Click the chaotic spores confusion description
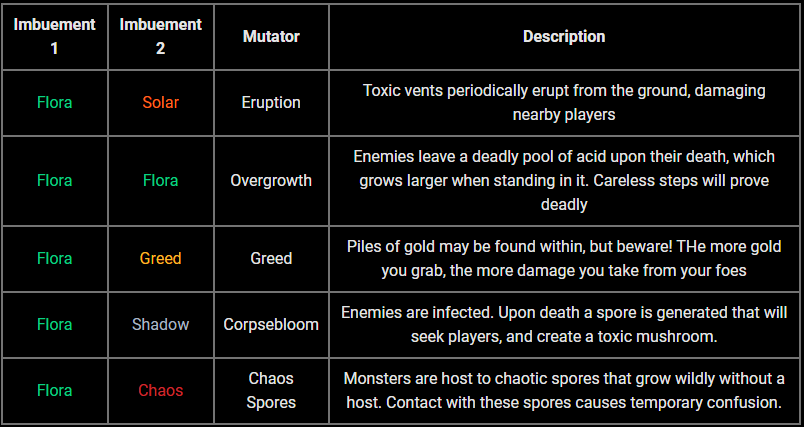The width and height of the screenshot is (804, 427). [x=564, y=390]
